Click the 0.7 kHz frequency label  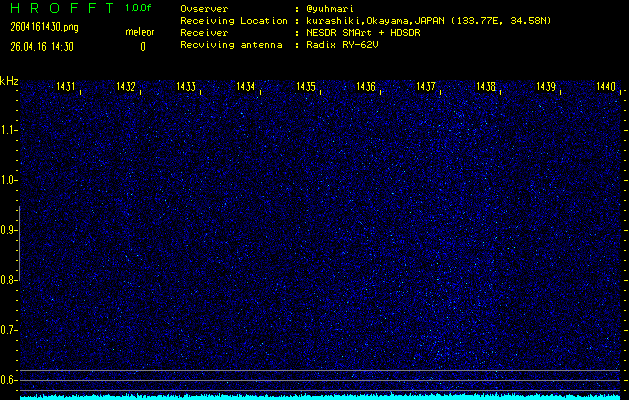[x=9, y=330]
